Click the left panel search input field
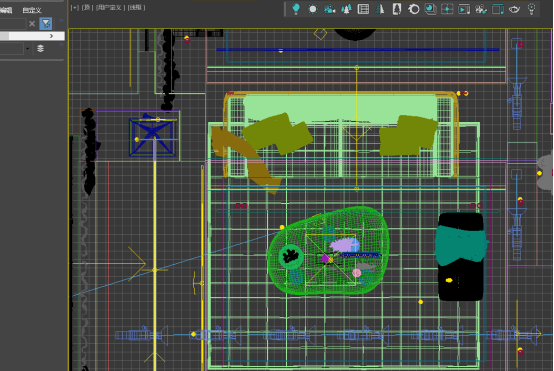554x371 pixels. click(13, 24)
